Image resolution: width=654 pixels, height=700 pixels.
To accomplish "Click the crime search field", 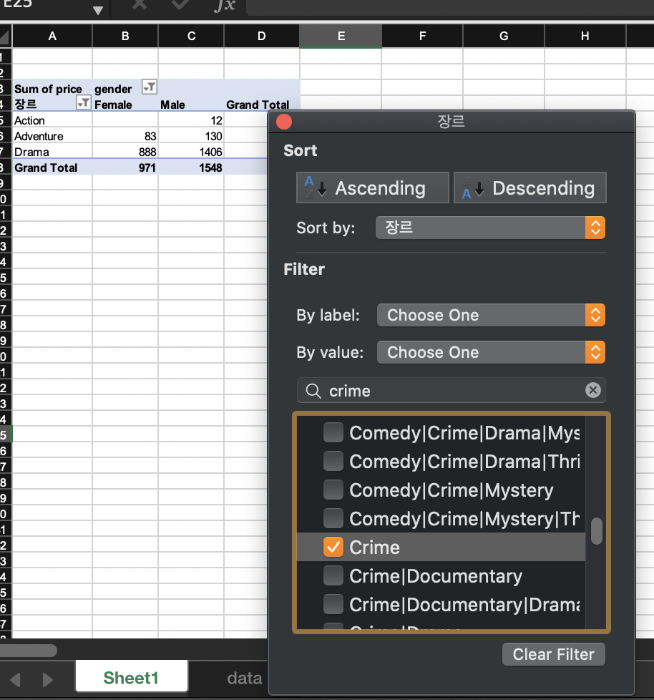I will [451, 391].
